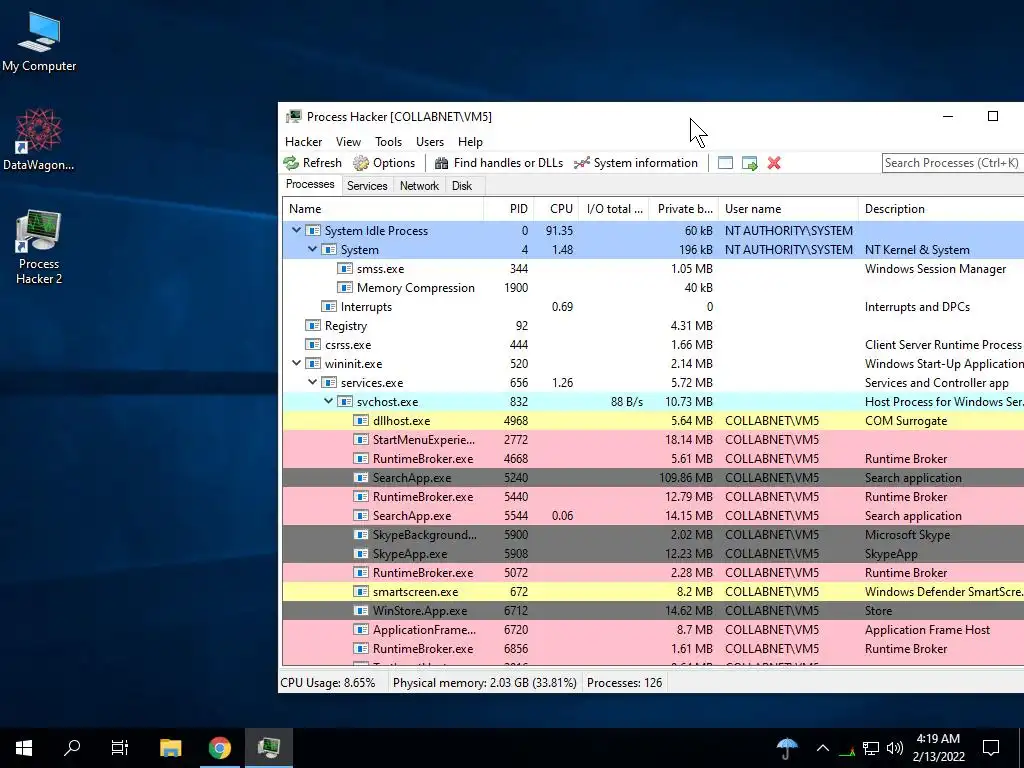Select RuntimeBroker.exe with PID 4668
This screenshot has width=1024, height=768.
pos(653,458)
